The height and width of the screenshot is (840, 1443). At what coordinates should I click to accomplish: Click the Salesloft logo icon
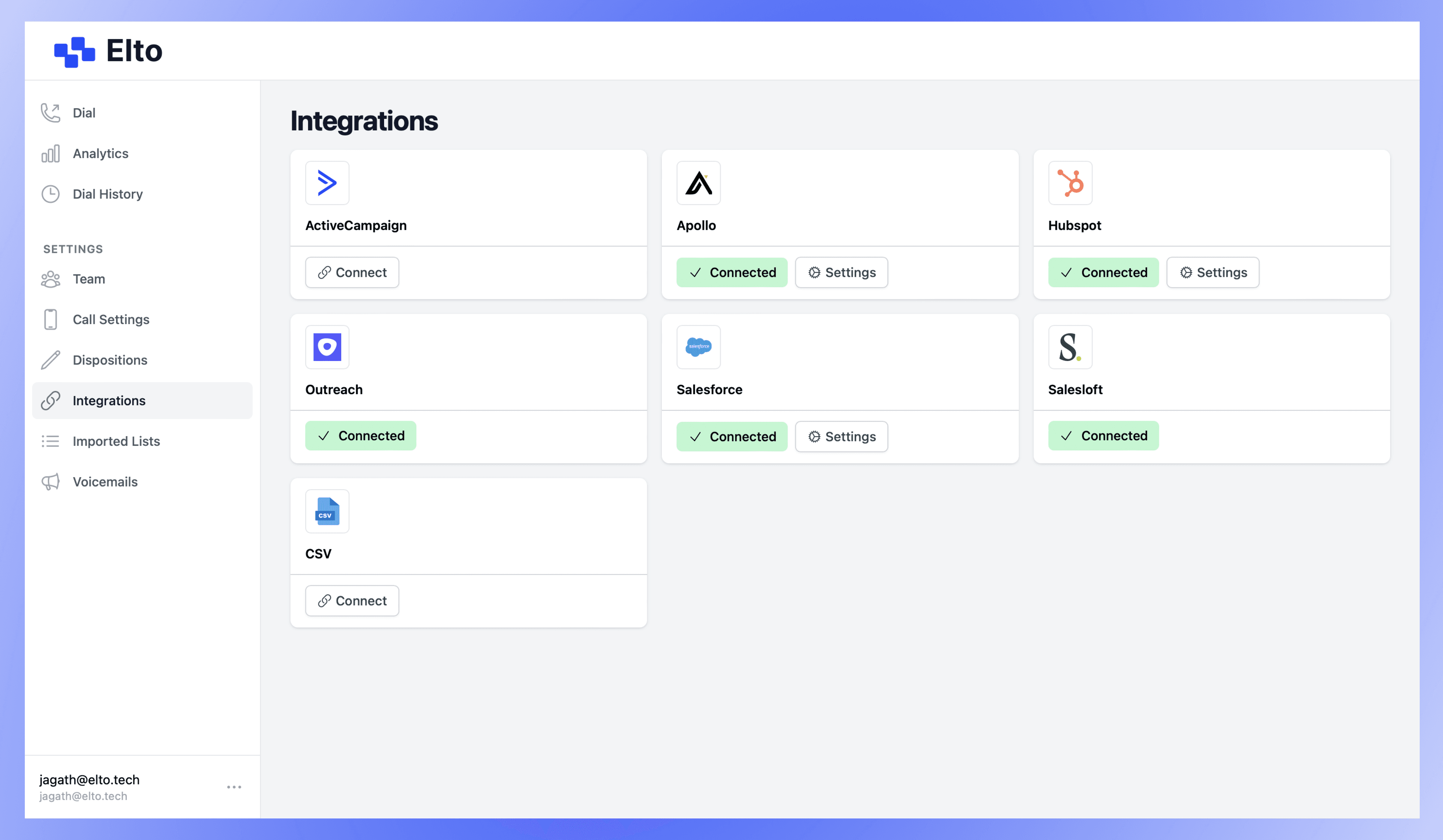(1069, 347)
